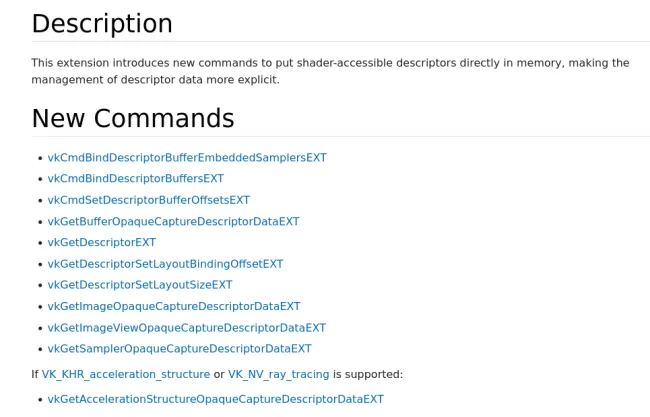Open vkGetAccelerationStructureOpaqueCaptureDescriptorDataEXT link
This screenshot has width=650, height=417.
[x=215, y=399]
